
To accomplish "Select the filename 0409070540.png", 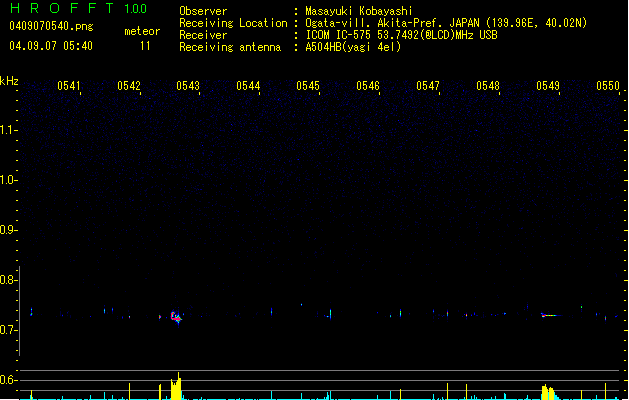I will tap(51, 26).
